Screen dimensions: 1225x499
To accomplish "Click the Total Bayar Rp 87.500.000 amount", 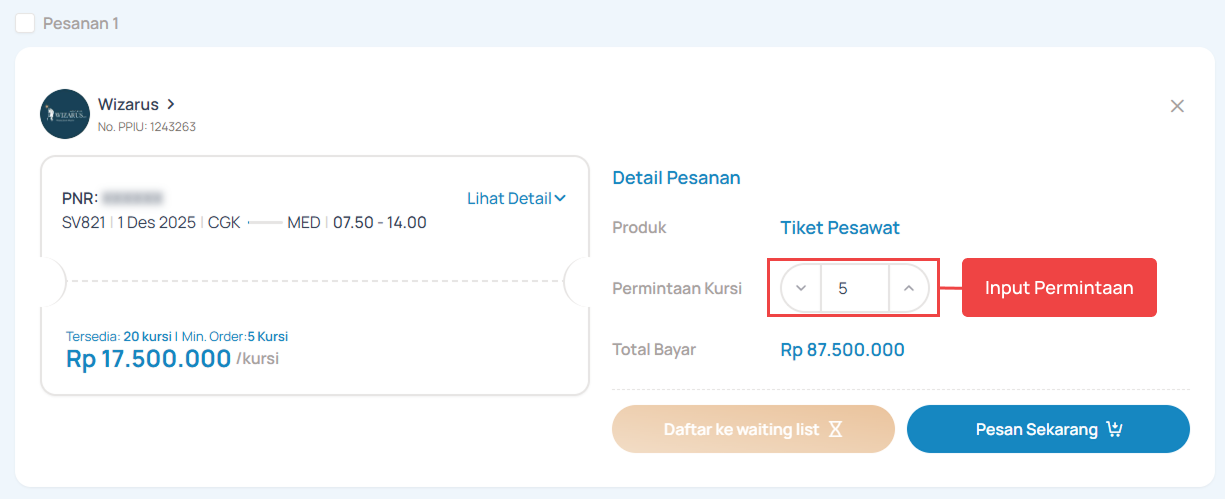I will tap(842, 350).
